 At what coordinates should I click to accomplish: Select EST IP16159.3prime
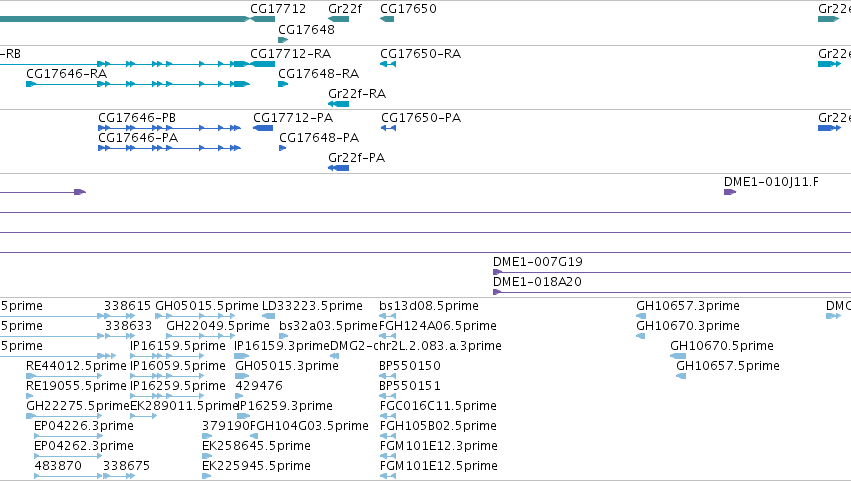(282, 346)
